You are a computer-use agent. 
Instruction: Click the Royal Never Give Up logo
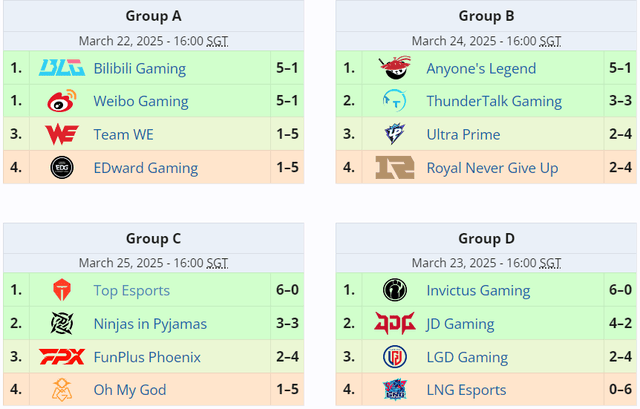[x=395, y=167]
